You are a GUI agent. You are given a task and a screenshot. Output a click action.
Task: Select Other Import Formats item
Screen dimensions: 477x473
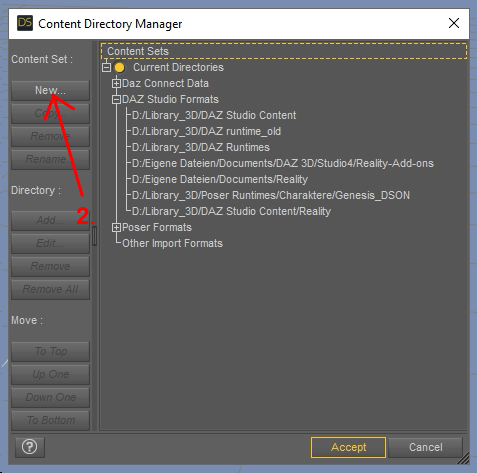point(172,243)
